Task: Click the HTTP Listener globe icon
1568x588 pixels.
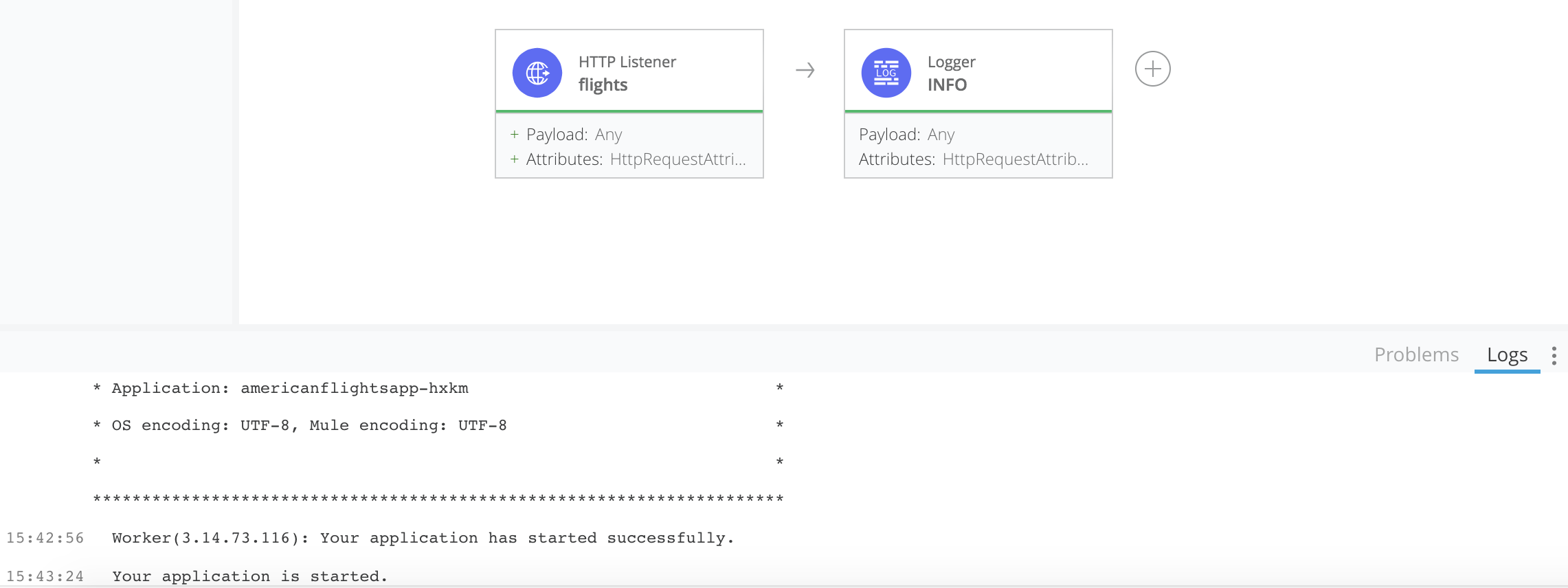Action: [537, 73]
